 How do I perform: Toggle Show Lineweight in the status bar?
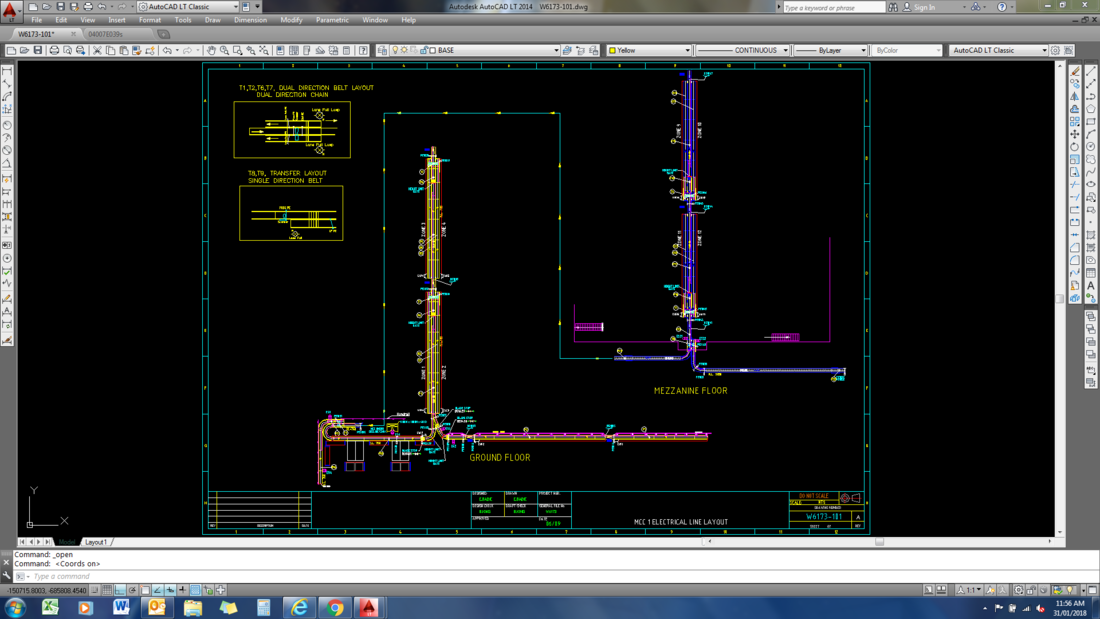click(x=182, y=590)
